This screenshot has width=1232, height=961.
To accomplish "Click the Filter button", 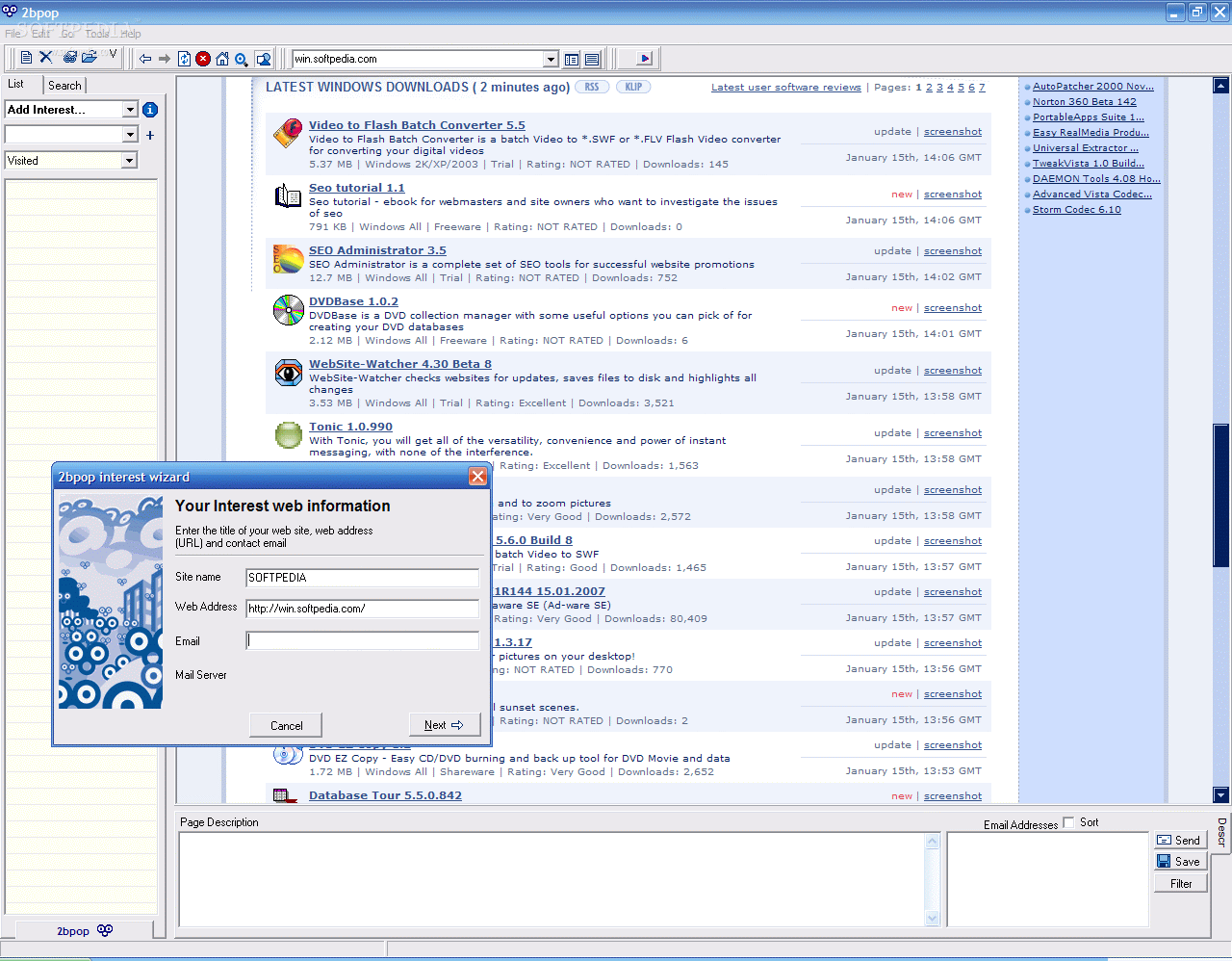I will tap(1180, 883).
